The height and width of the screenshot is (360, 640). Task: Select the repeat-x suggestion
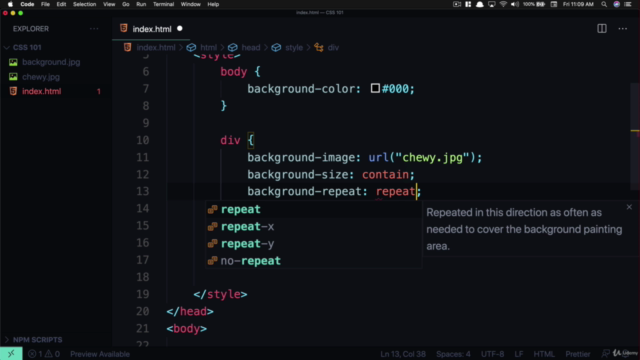(313, 227)
